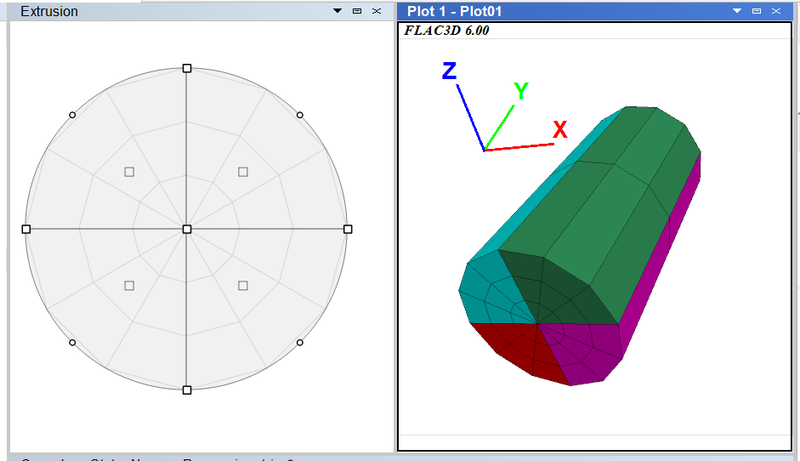
Task: Open the Extrusion panel dropdown arrow menu
Action: [x=338, y=10]
